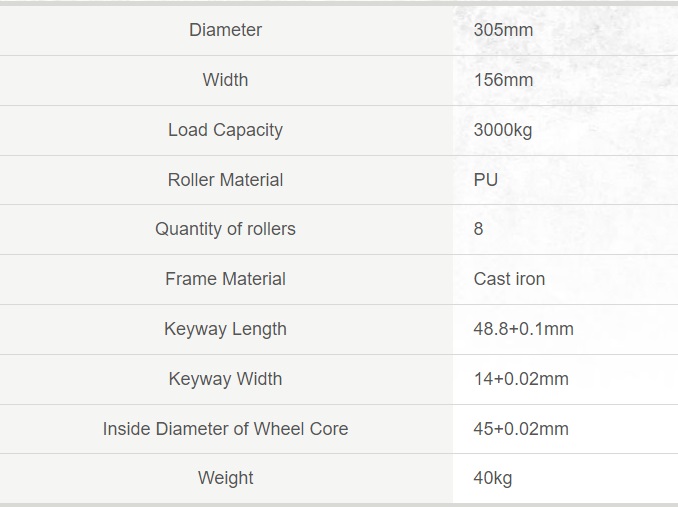Image resolution: width=678 pixels, height=507 pixels.
Task: Click the Frame Material label
Action: 225,279
